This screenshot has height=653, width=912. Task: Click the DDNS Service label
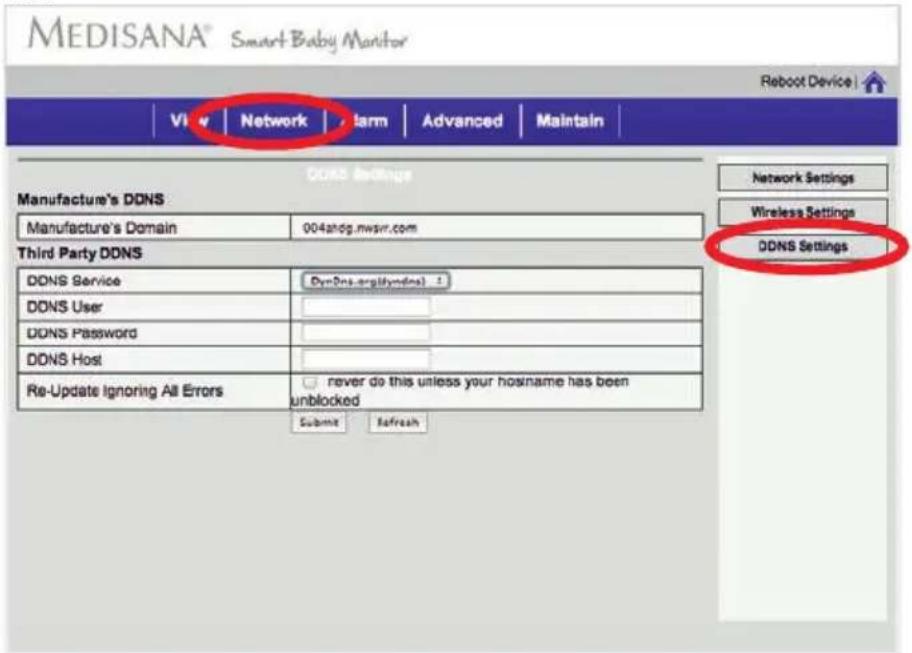(73, 281)
